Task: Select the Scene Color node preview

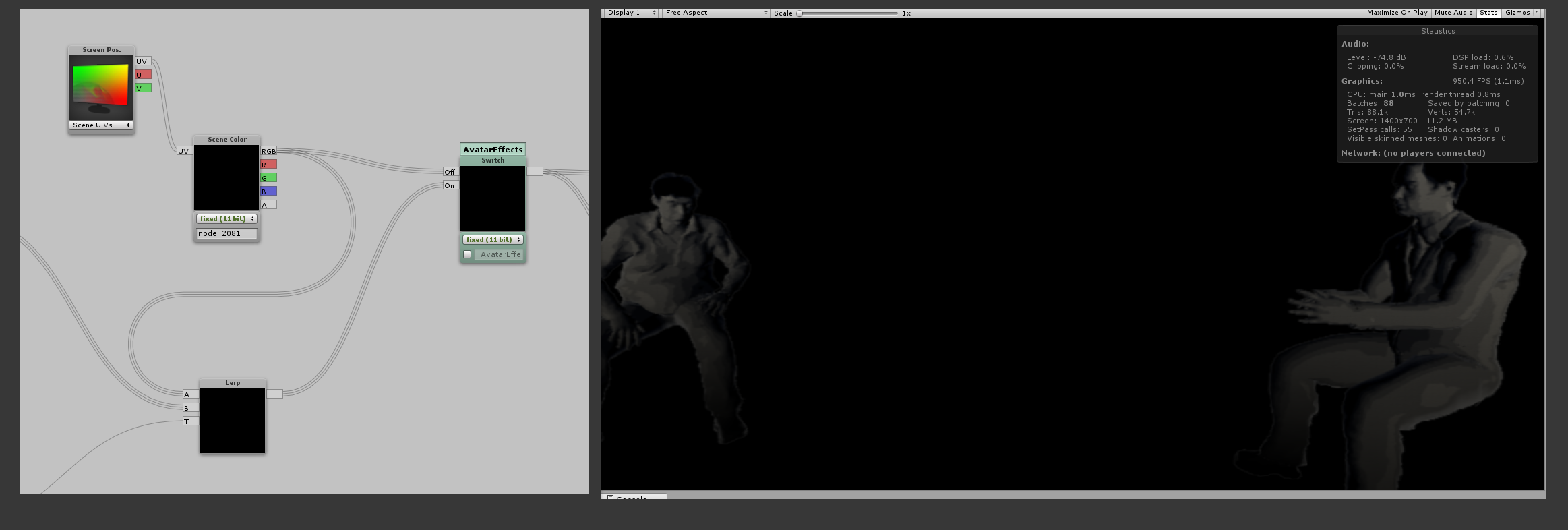Action: point(227,177)
